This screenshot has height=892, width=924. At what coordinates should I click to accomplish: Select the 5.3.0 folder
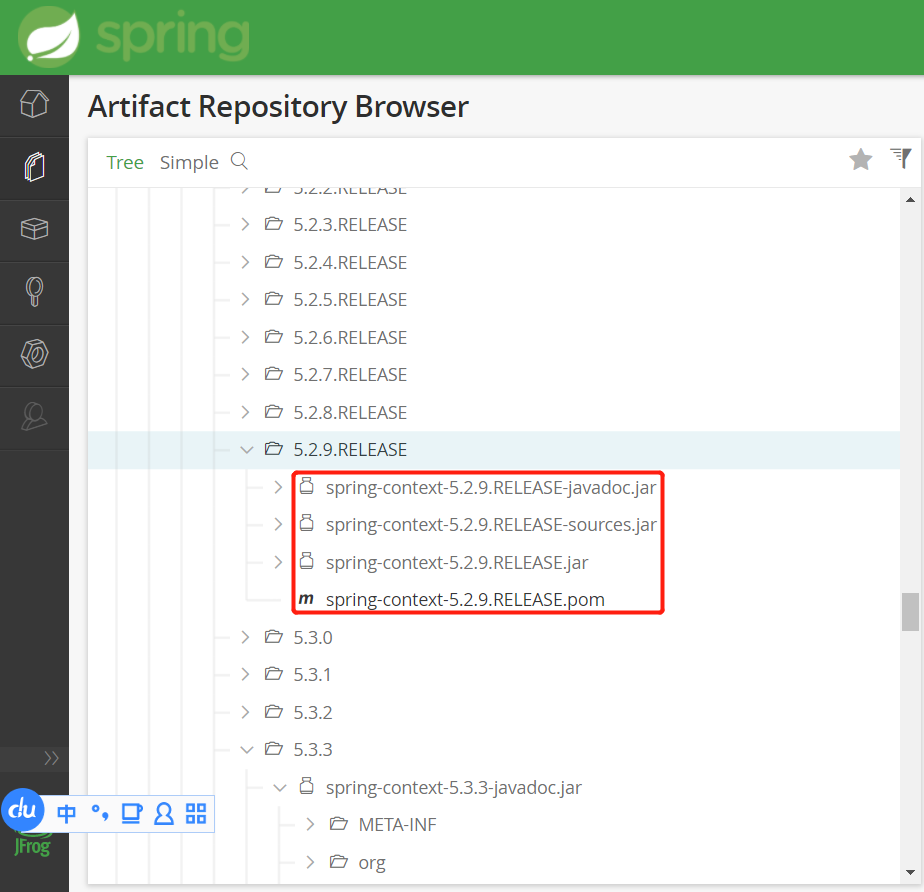pyautogui.click(x=313, y=637)
